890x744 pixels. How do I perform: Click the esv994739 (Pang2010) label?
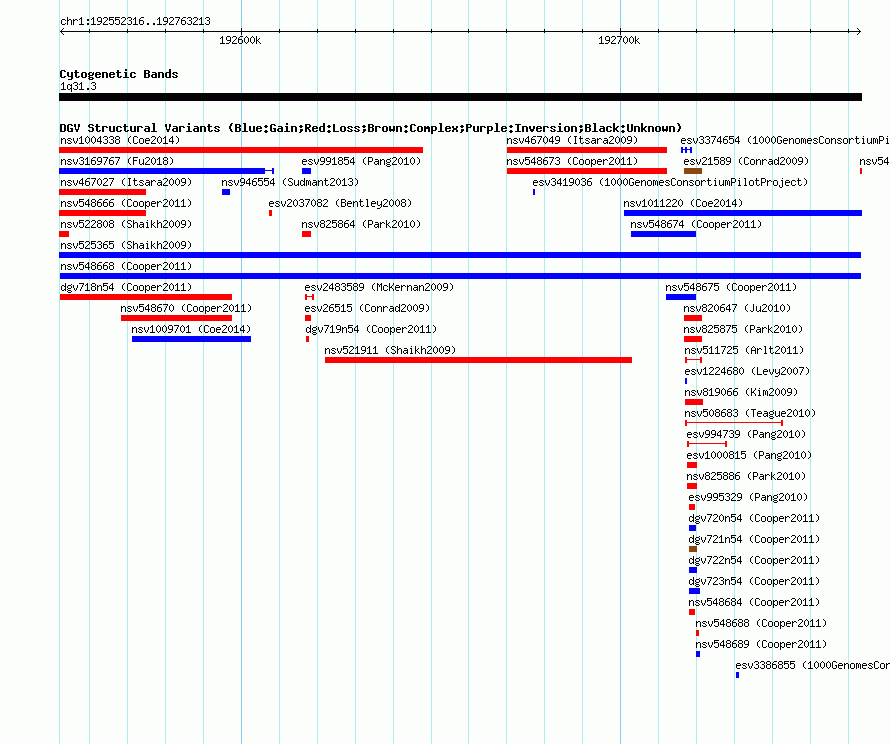746,434
